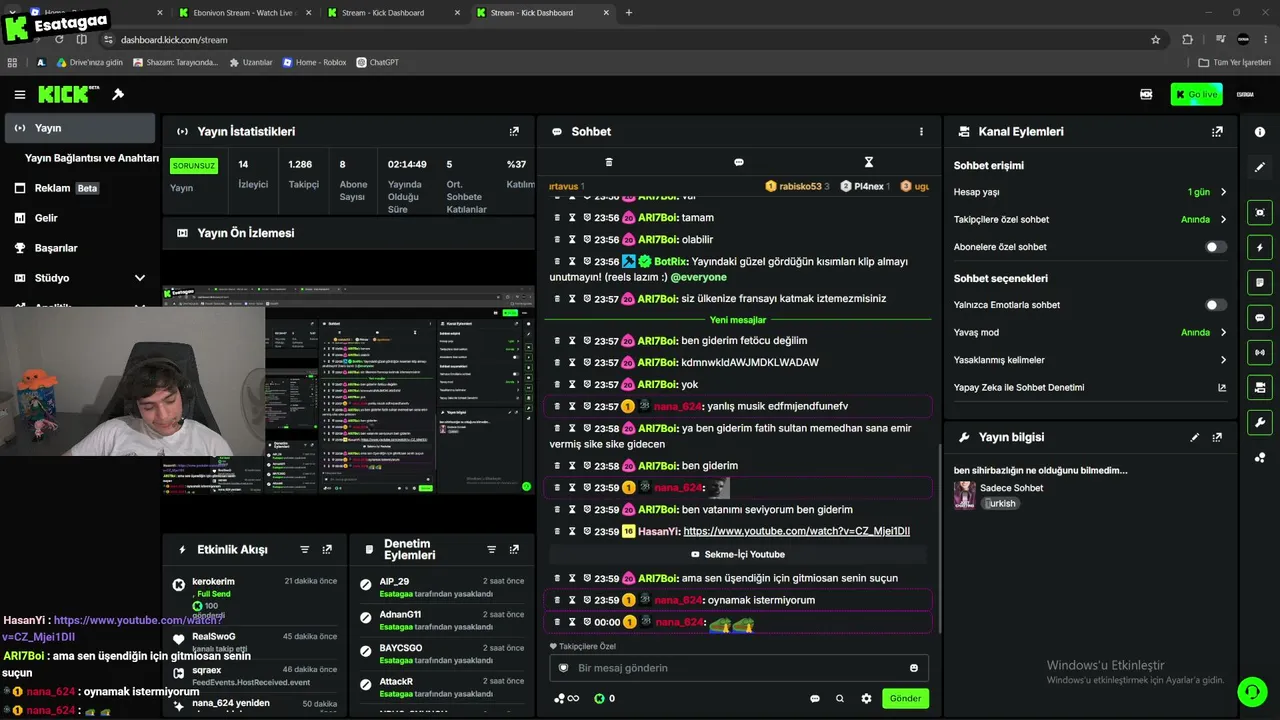Open Yayın in the left sidebar
The height and width of the screenshot is (720, 1280).
click(x=80, y=128)
